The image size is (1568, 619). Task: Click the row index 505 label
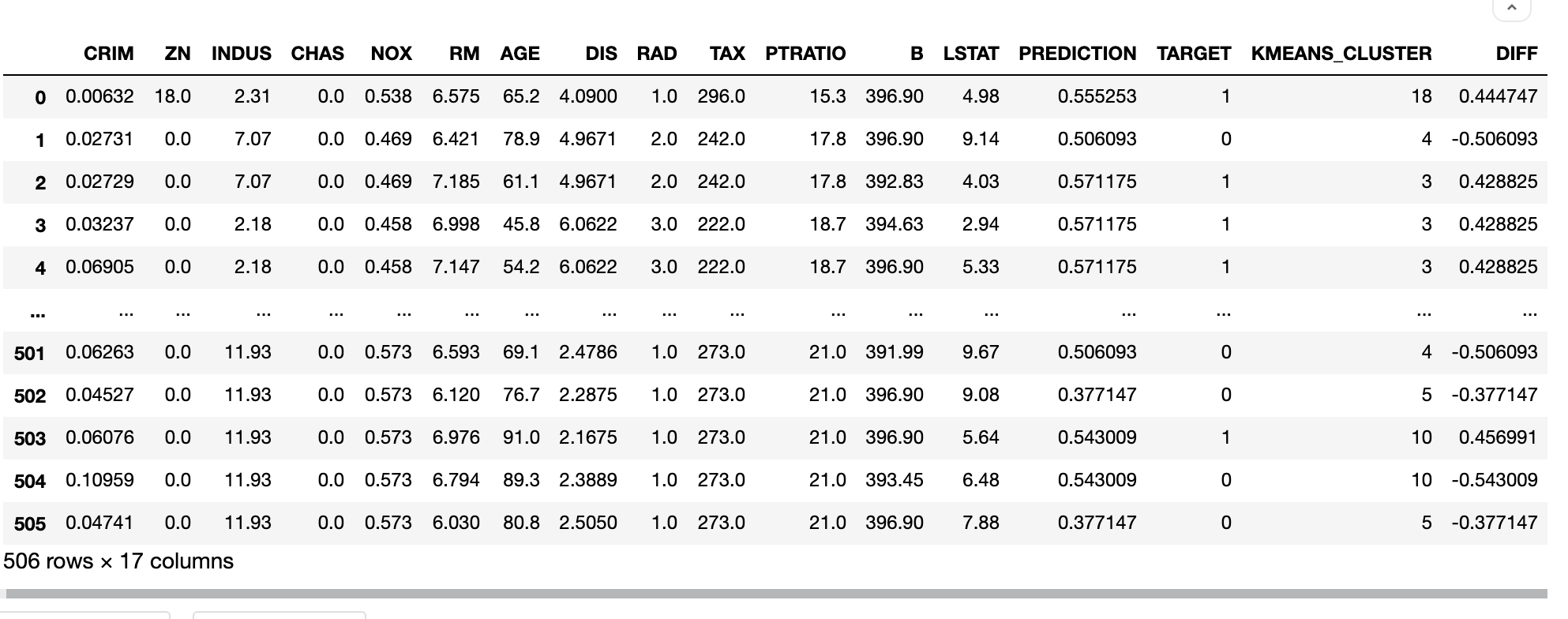coord(30,523)
